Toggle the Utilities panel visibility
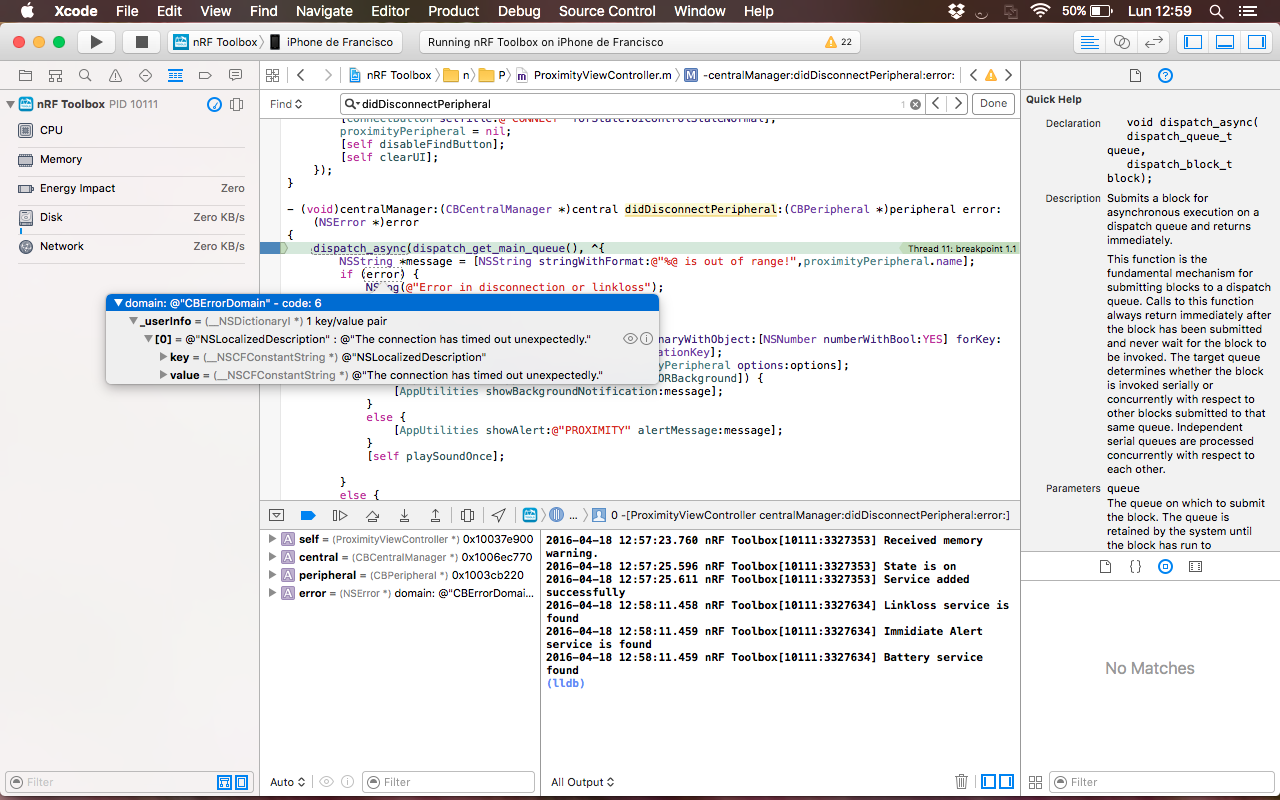 pos(1256,42)
